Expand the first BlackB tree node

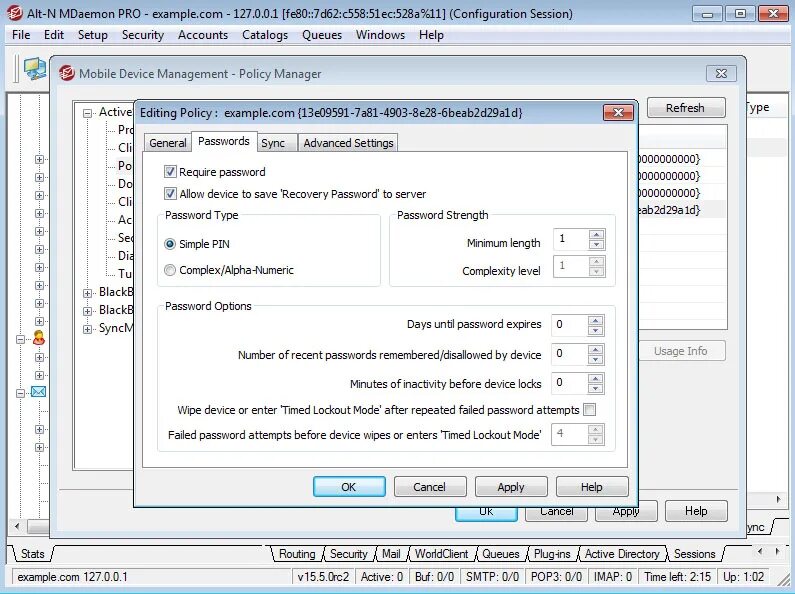click(87, 293)
